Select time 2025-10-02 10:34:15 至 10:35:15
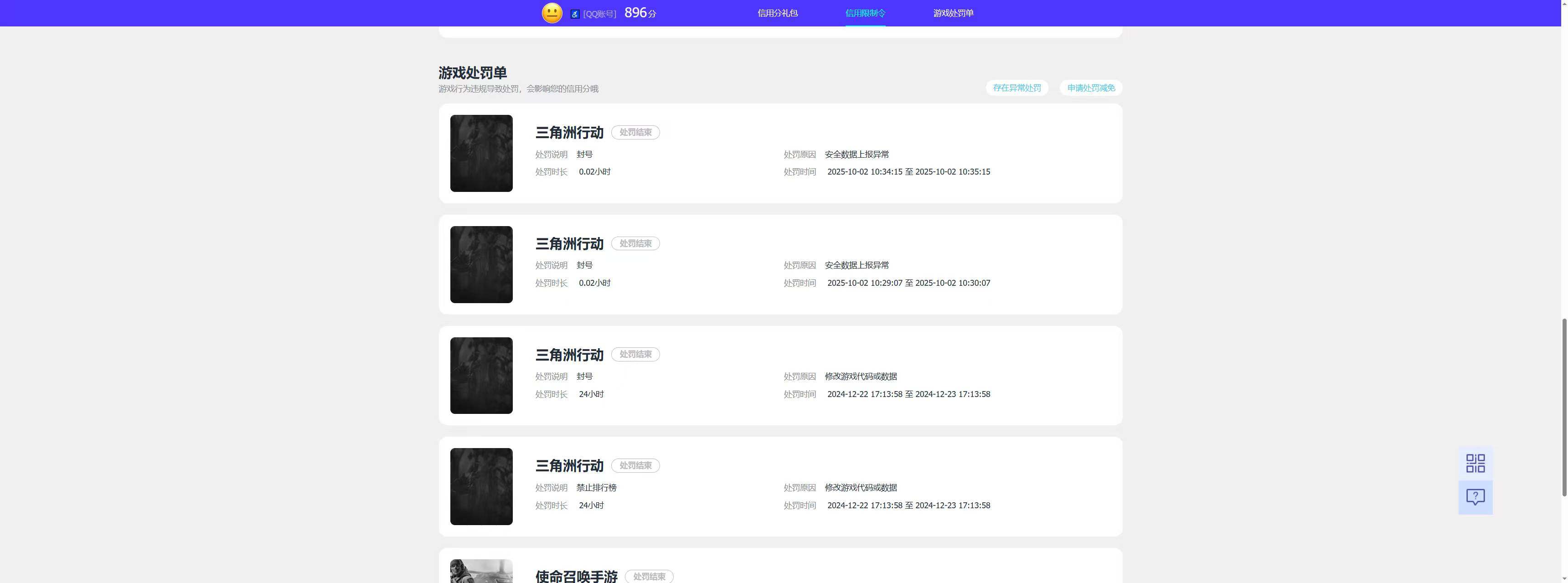The height and width of the screenshot is (583, 1568). pyautogui.click(x=908, y=171)
